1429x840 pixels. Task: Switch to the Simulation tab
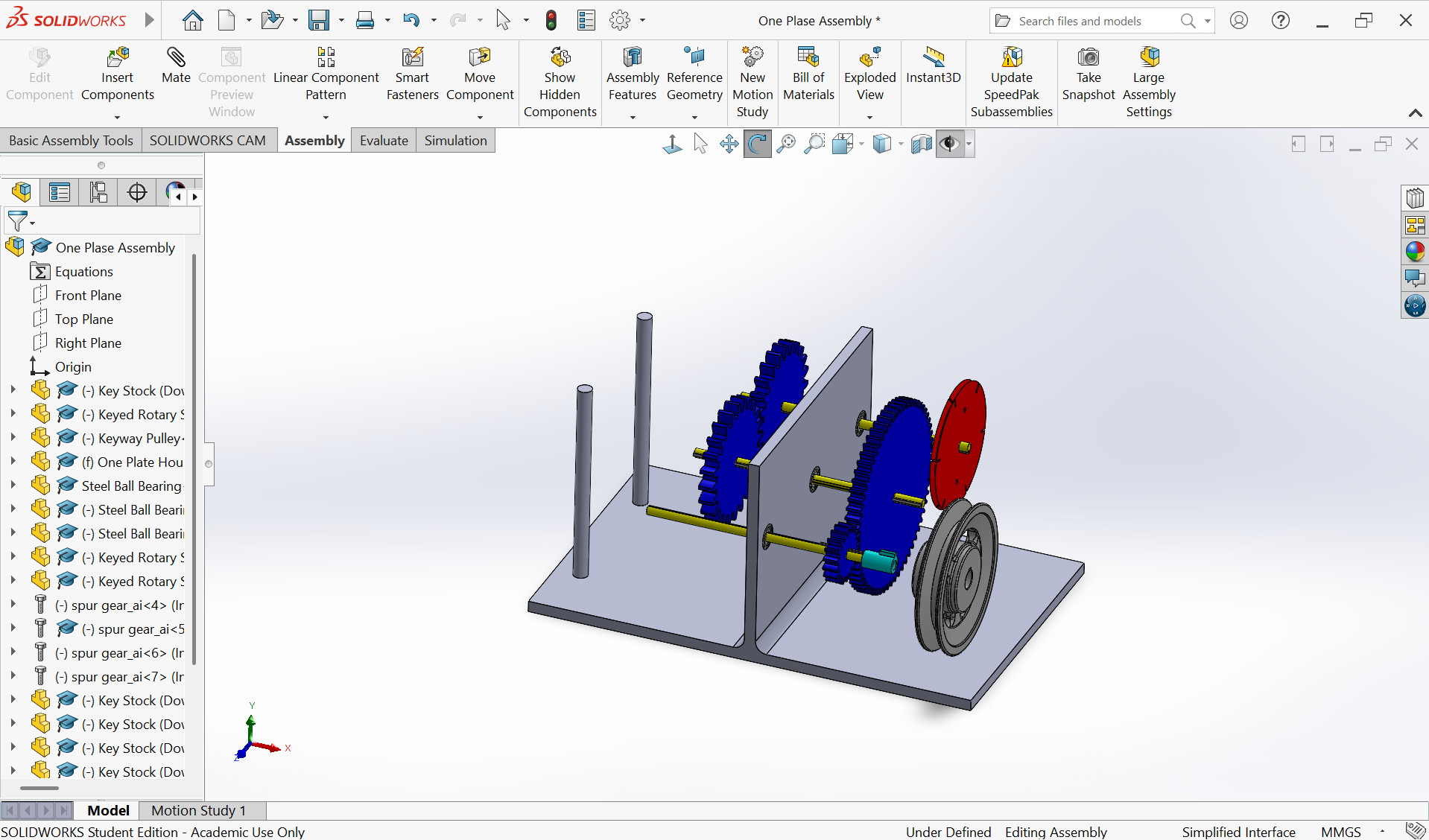tap(455, 141)
